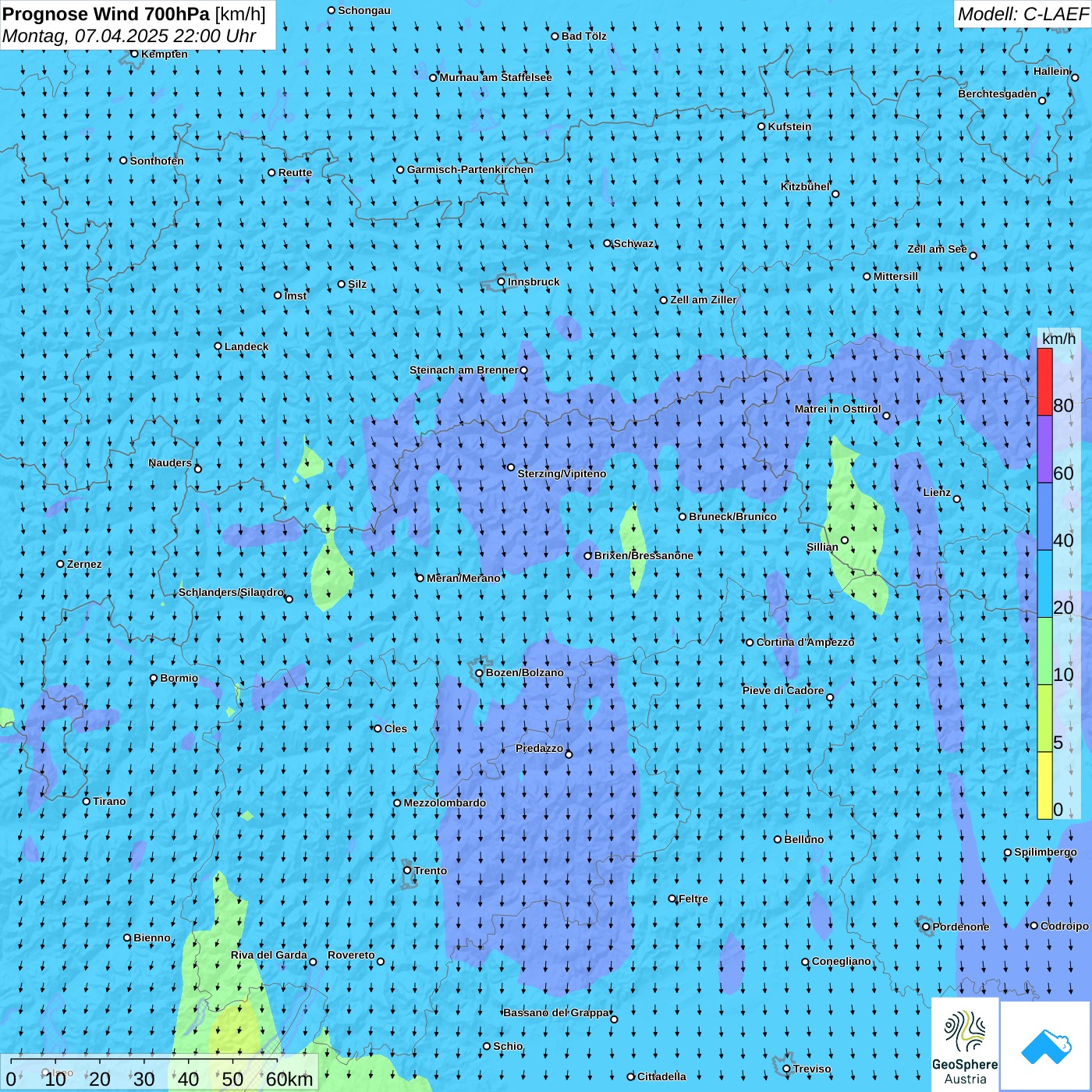The image size is (1092, 1092).
Task: Click the Riva del Garda label
Action: (x=269, y=955)
